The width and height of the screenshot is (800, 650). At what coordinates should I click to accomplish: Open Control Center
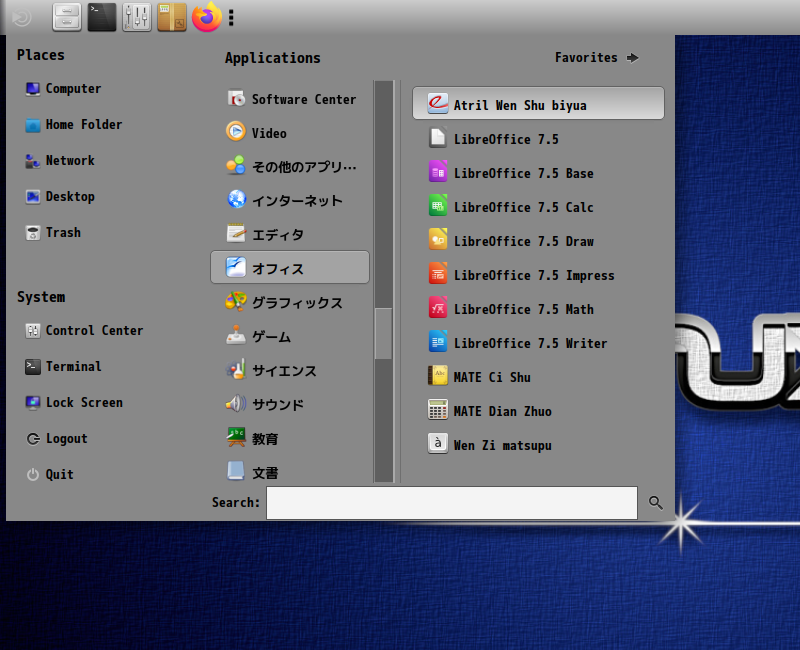84,331
